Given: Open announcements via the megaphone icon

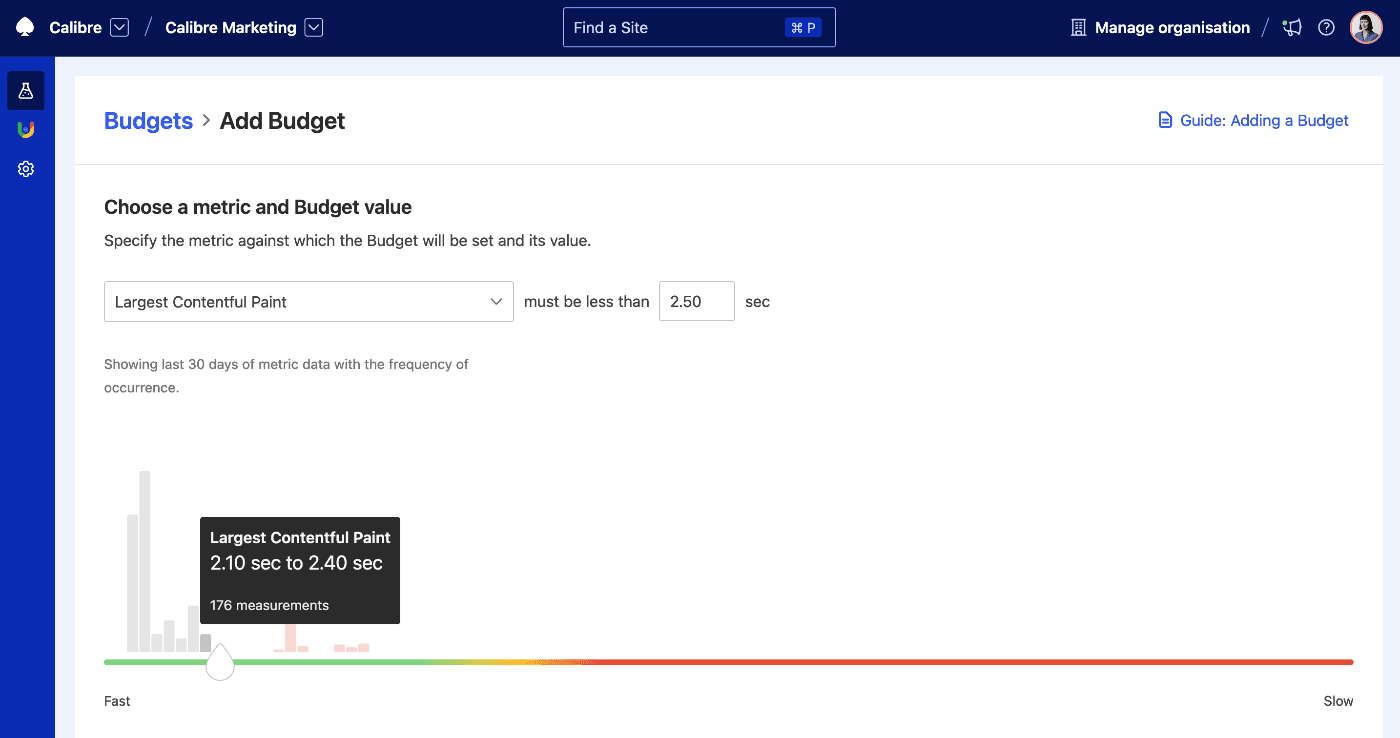Looking at the screenshot, I should click(x=1292, y=27).
